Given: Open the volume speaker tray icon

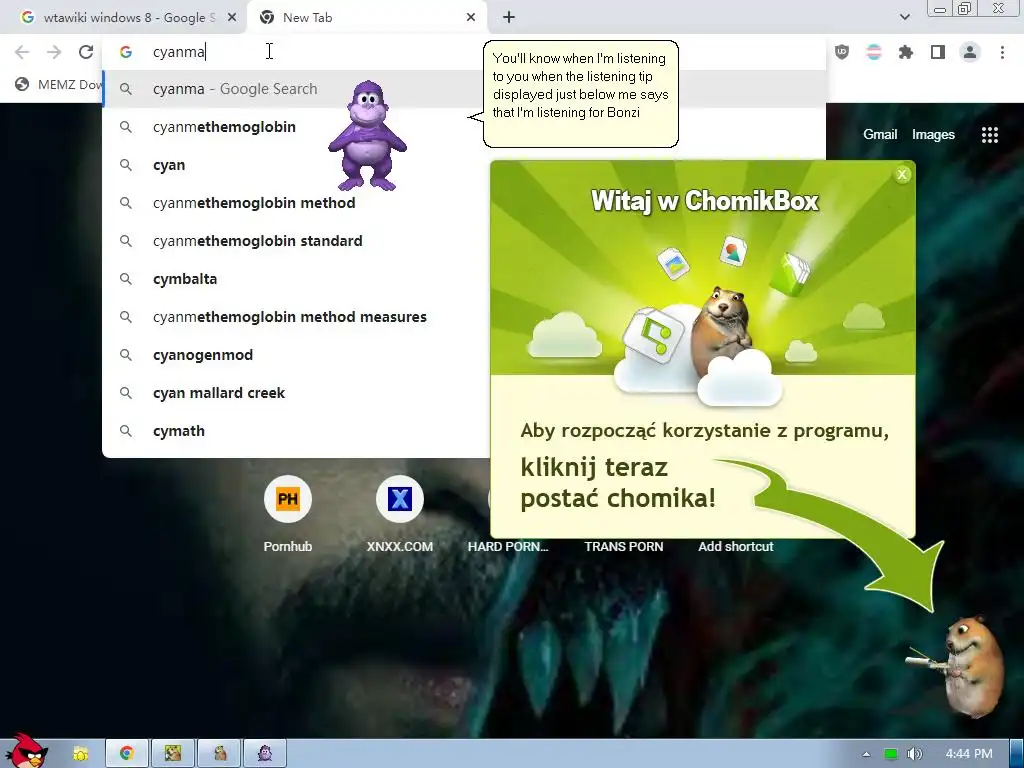Looking at the screenshot, I should [x=915, y=754].
